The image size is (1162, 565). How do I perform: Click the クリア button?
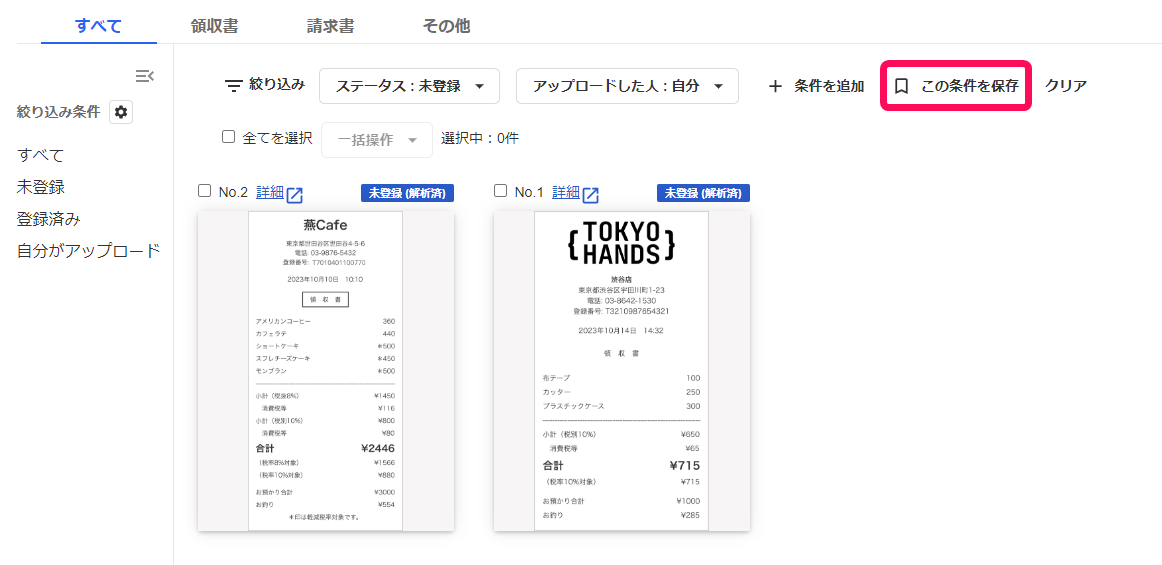[1065, 86]
